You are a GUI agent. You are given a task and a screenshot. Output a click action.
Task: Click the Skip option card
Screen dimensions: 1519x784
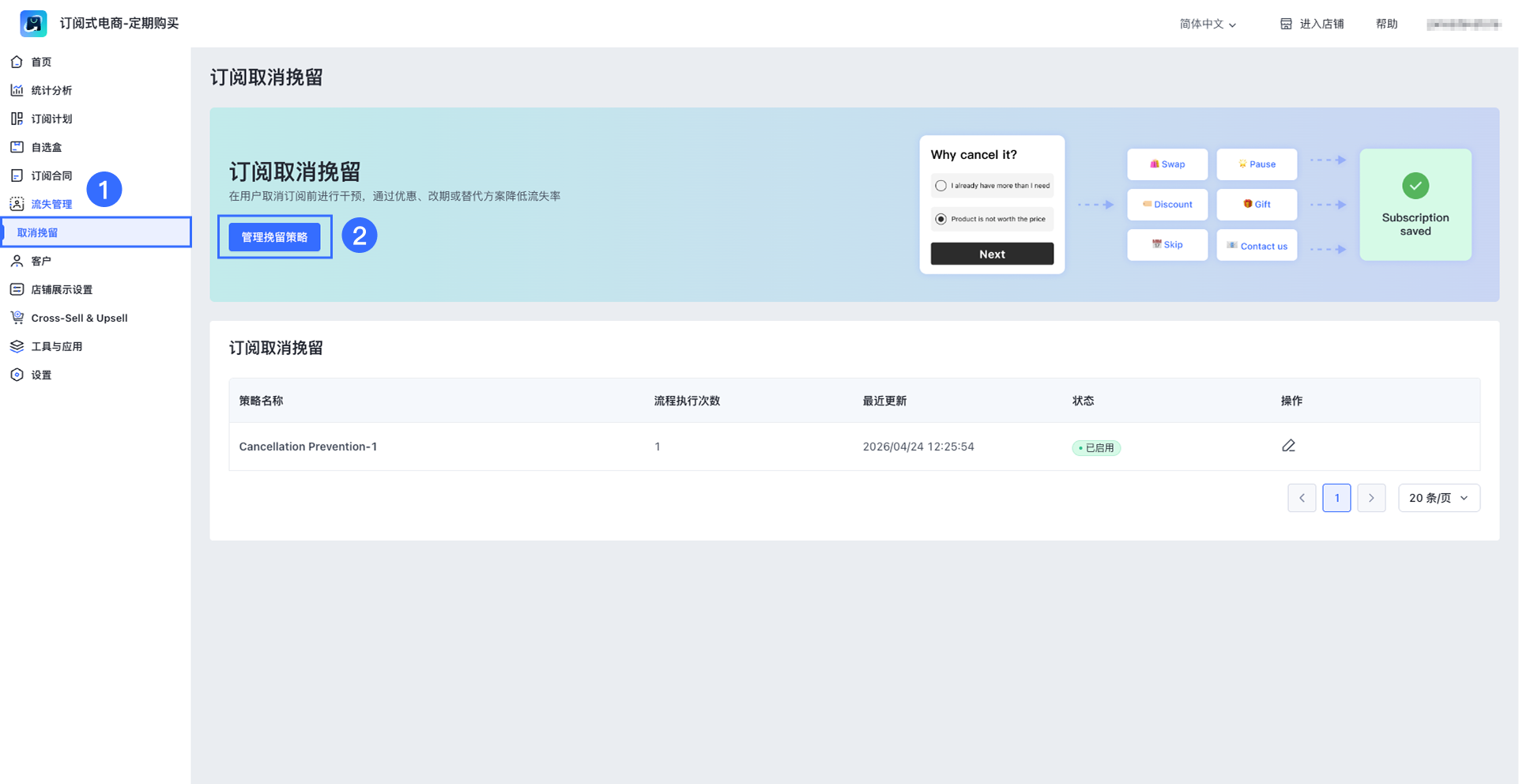click(1167, 245)
